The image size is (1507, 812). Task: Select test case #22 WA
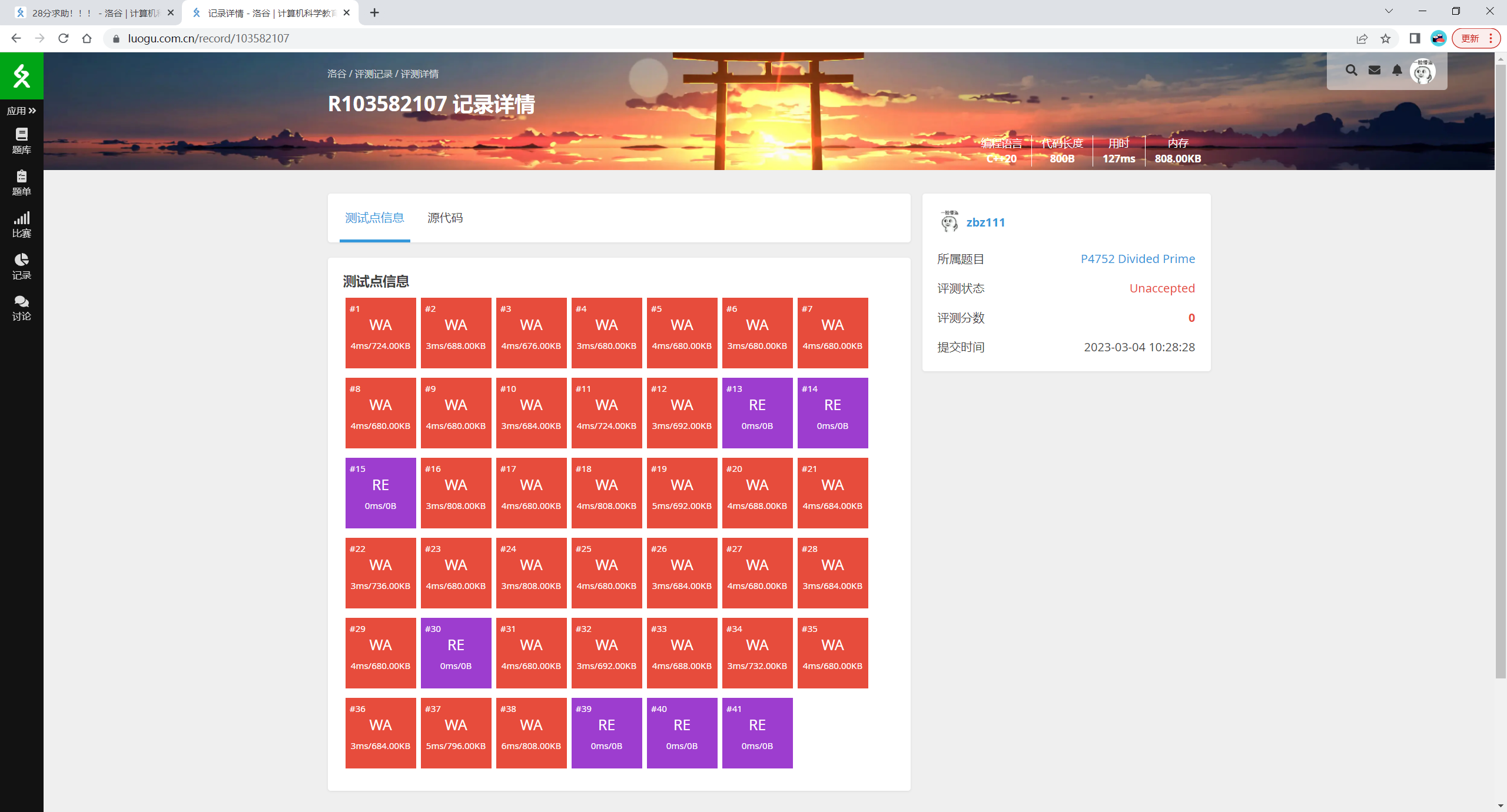pyautogui.click(x=380, y=573)
